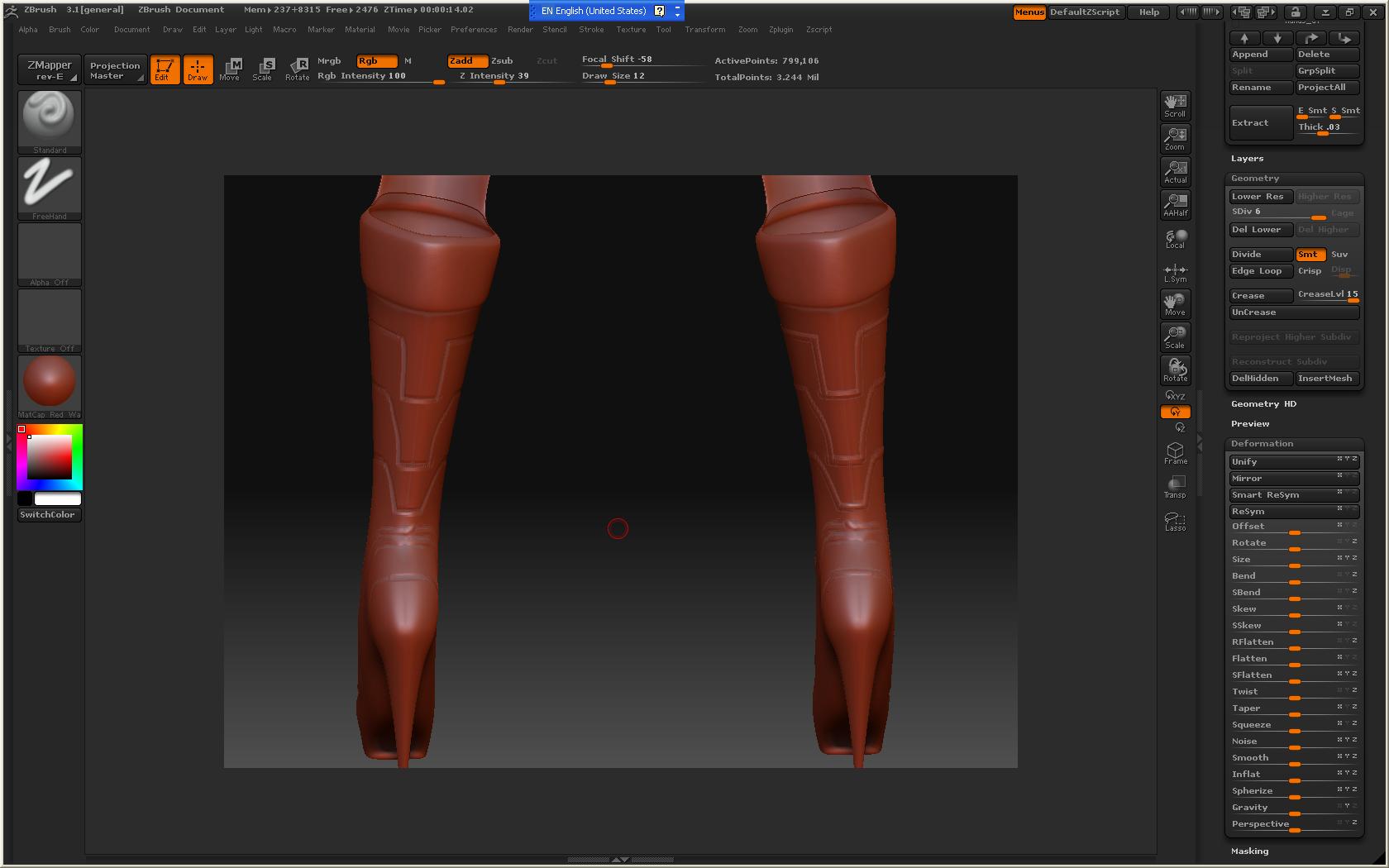The height and width of the screenshot is (868, 1389).
Task: Toggle the Rgb paint mode
Action: point(375,61)
